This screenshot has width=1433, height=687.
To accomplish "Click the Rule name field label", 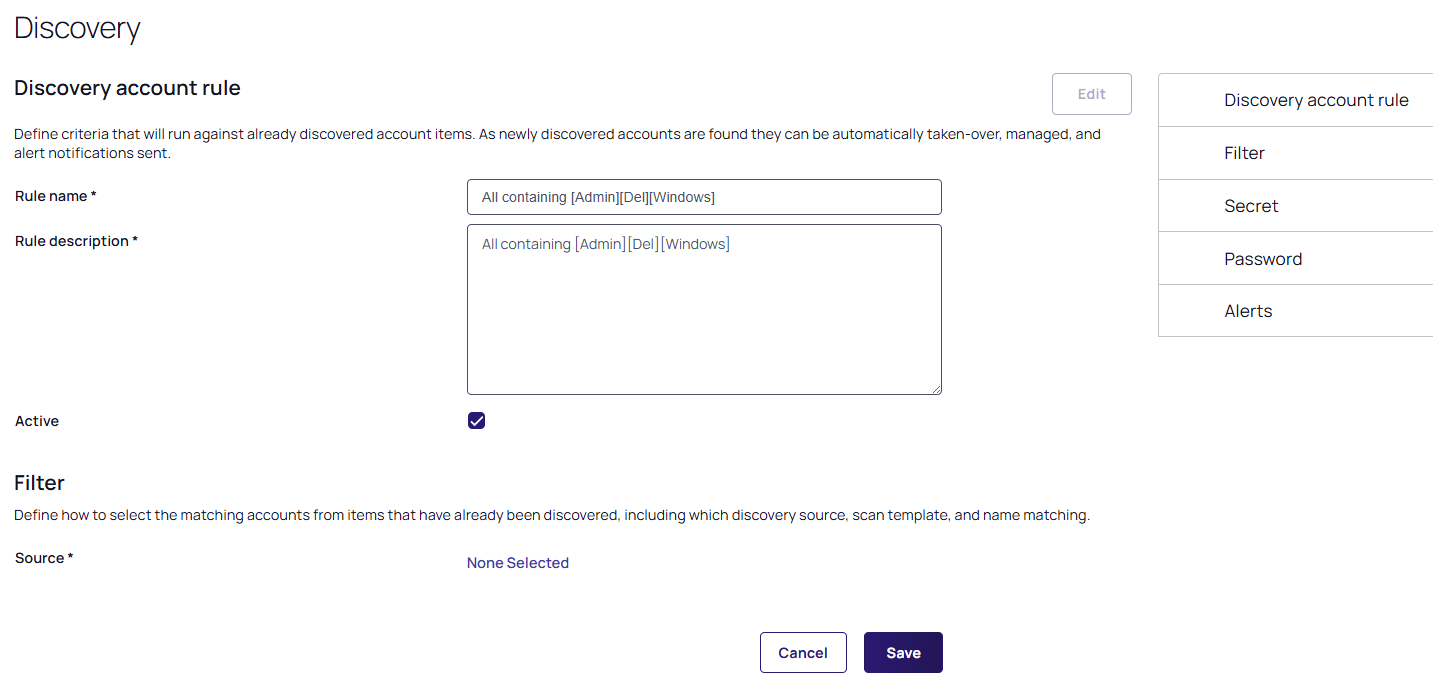I will 56,196.
